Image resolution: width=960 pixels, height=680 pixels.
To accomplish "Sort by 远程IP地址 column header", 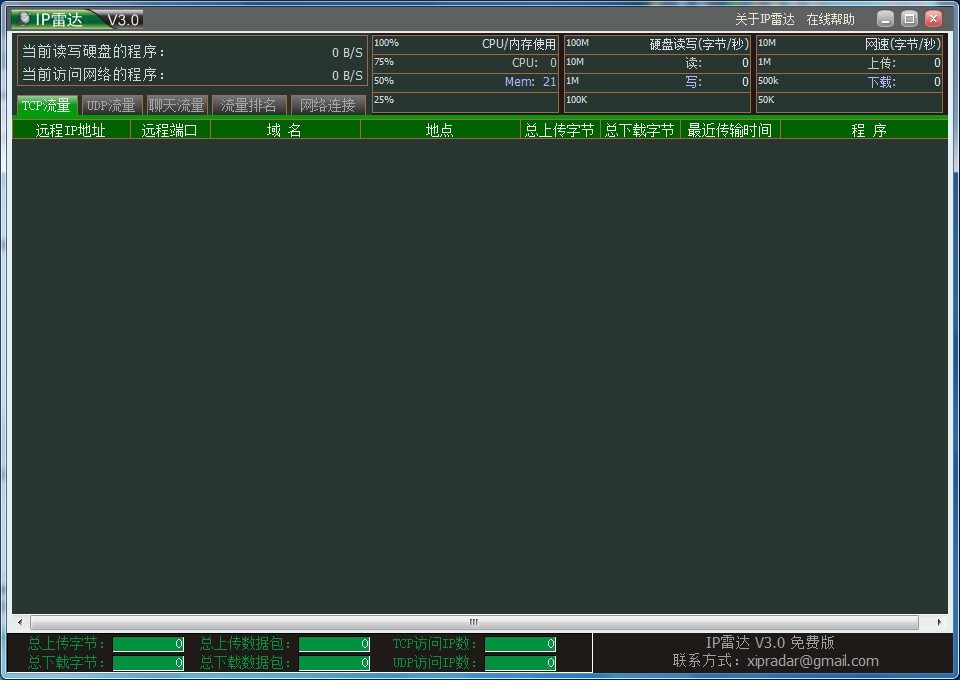I will coord(70,130).
